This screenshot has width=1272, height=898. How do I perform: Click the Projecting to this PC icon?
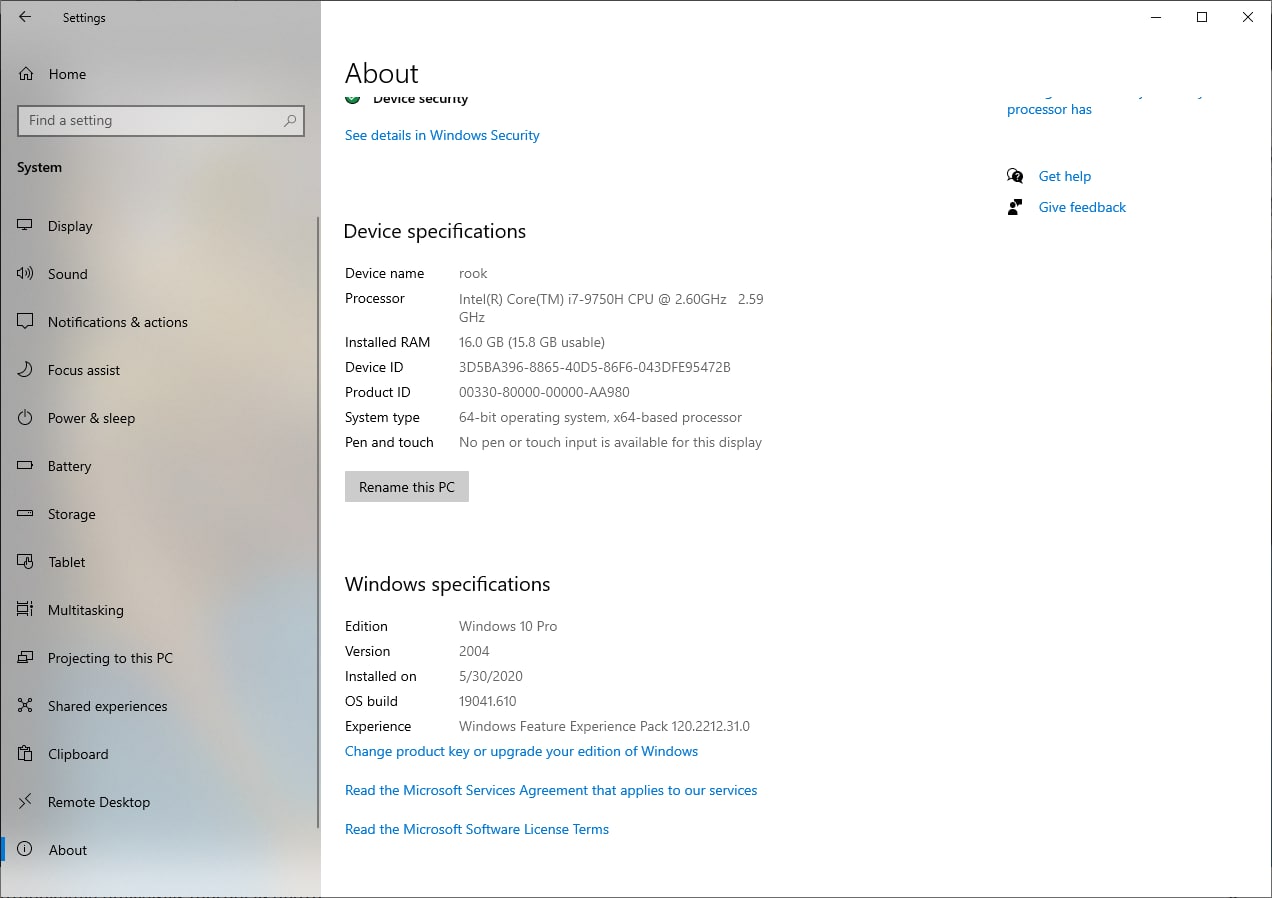pyautogui.click(x=26, y=658)
